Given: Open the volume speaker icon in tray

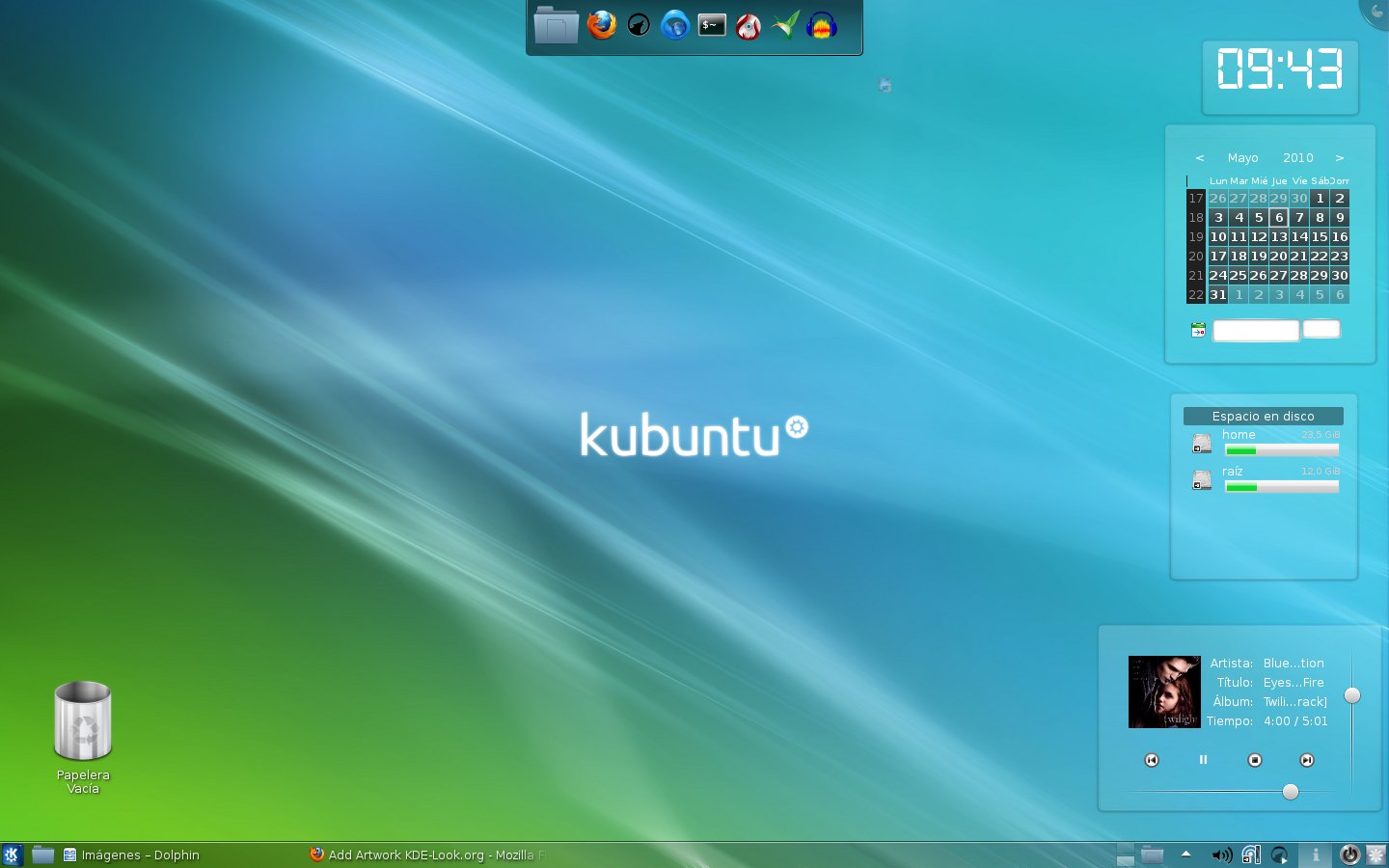Looking at the screenshot, I should click(x=1221, y=854).
